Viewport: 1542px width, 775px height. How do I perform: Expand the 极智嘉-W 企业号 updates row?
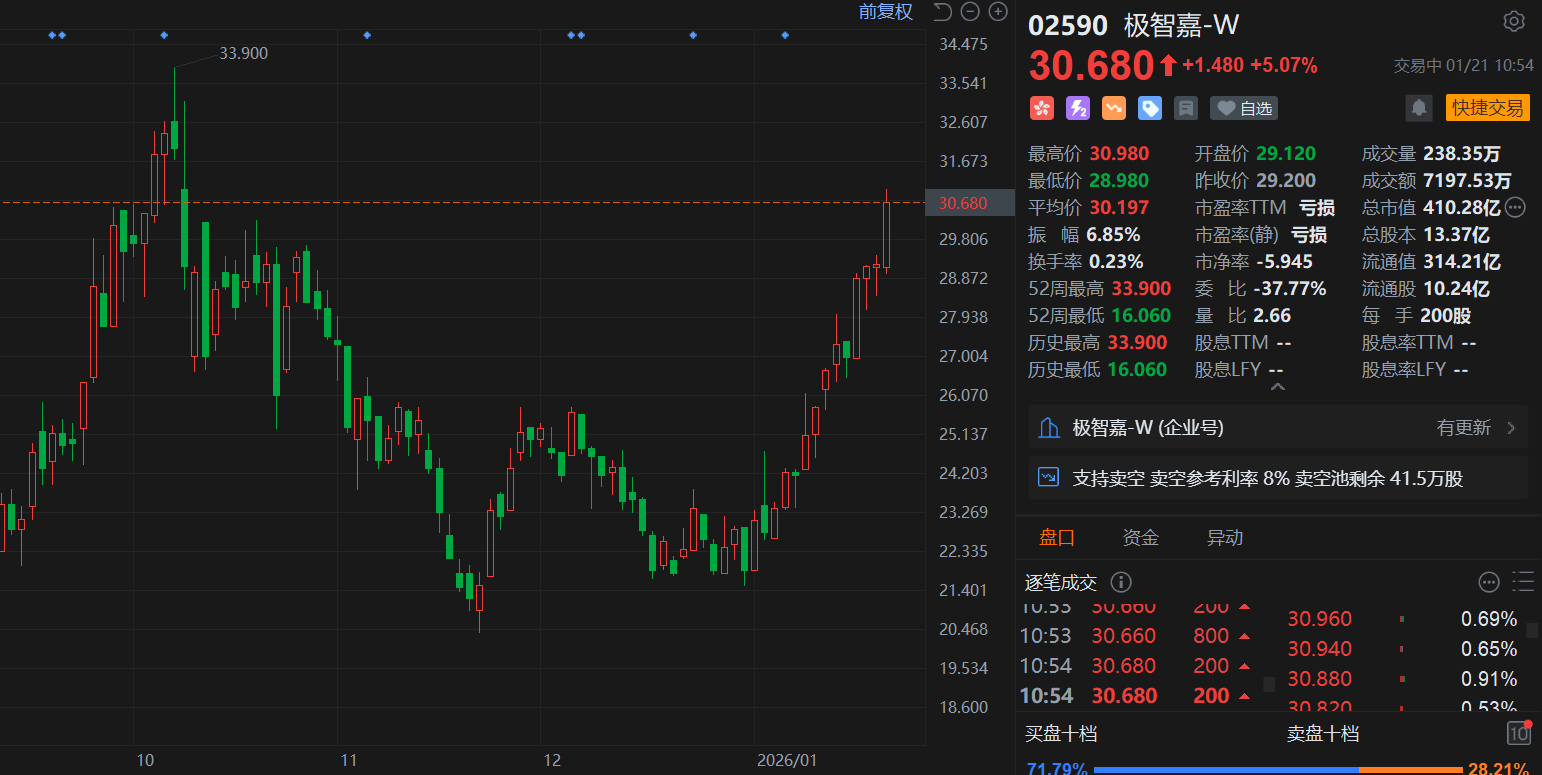1278,428
